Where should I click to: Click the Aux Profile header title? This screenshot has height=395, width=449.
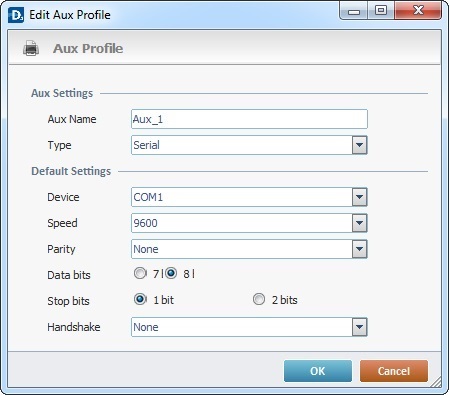point(88,49)
